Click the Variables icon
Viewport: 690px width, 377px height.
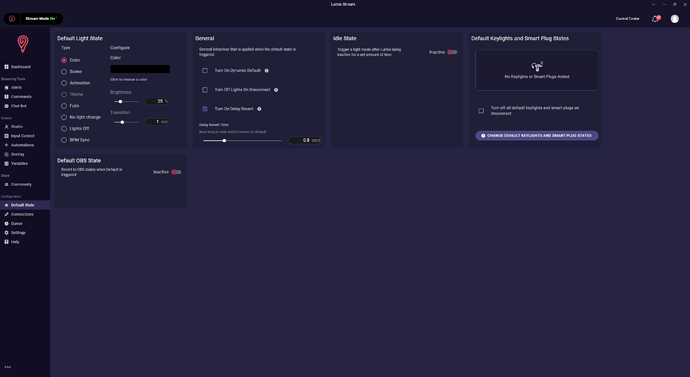tap(6, 164)
